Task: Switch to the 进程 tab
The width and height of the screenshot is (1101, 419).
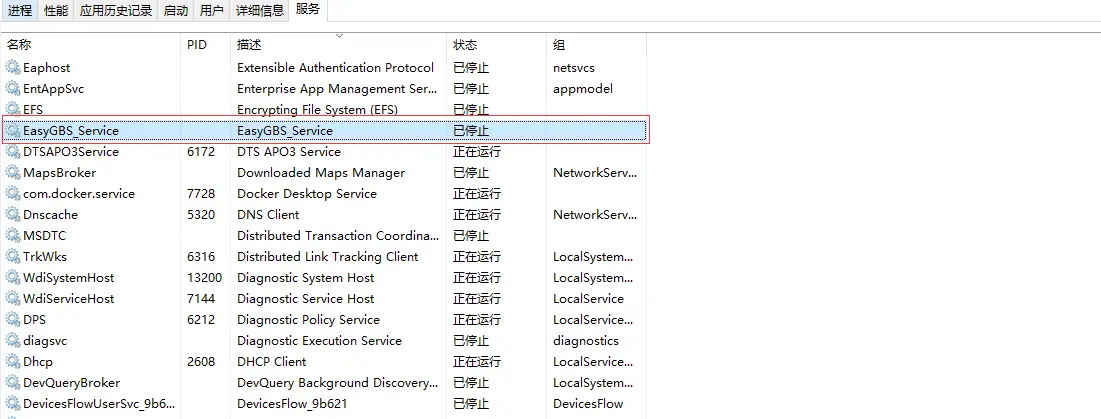Action: point(20,11)
